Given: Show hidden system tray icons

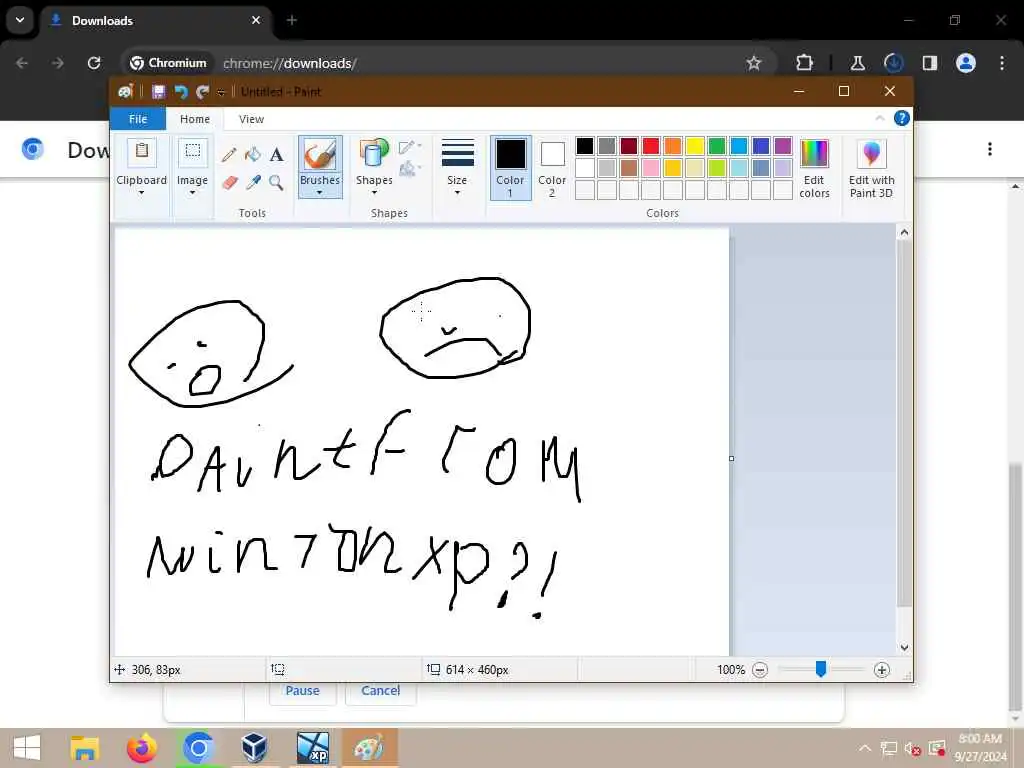Looking at the screenshot, I should tap(865, 748).
